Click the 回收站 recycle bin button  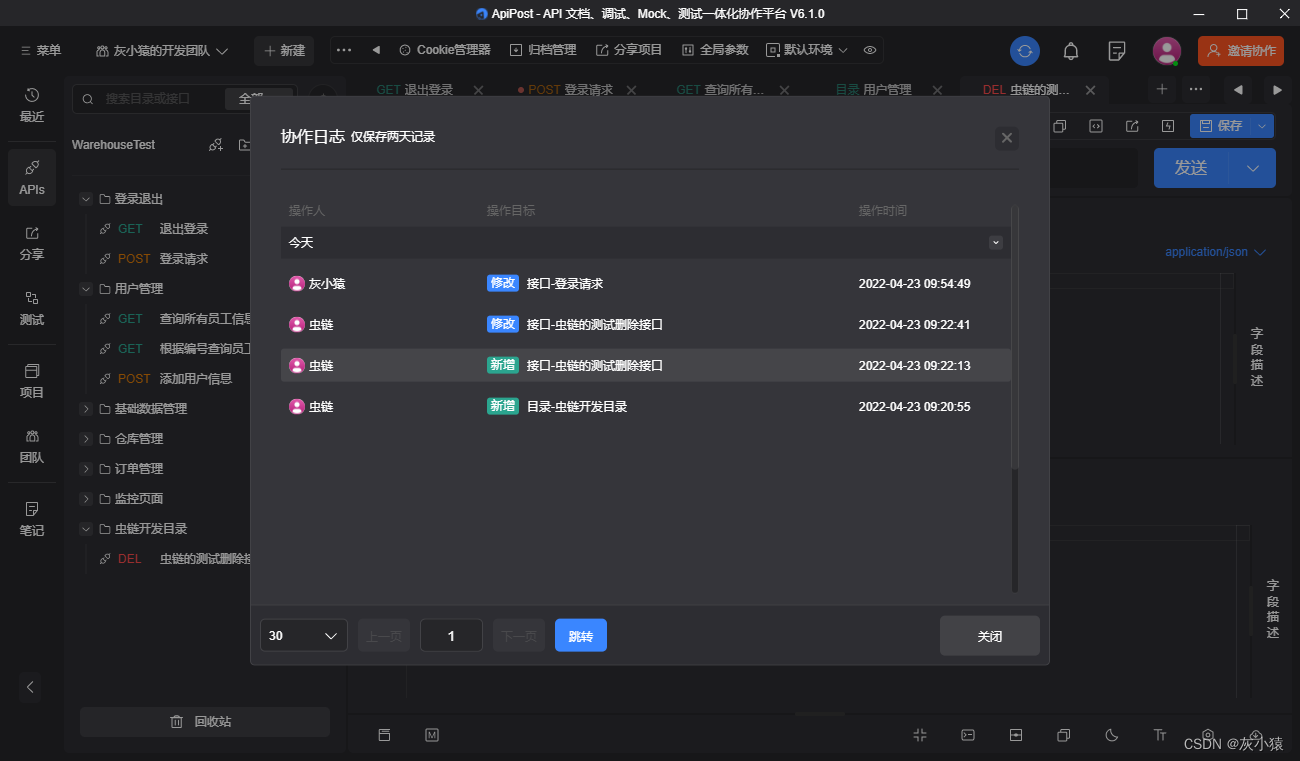click(x=205, y=721)
